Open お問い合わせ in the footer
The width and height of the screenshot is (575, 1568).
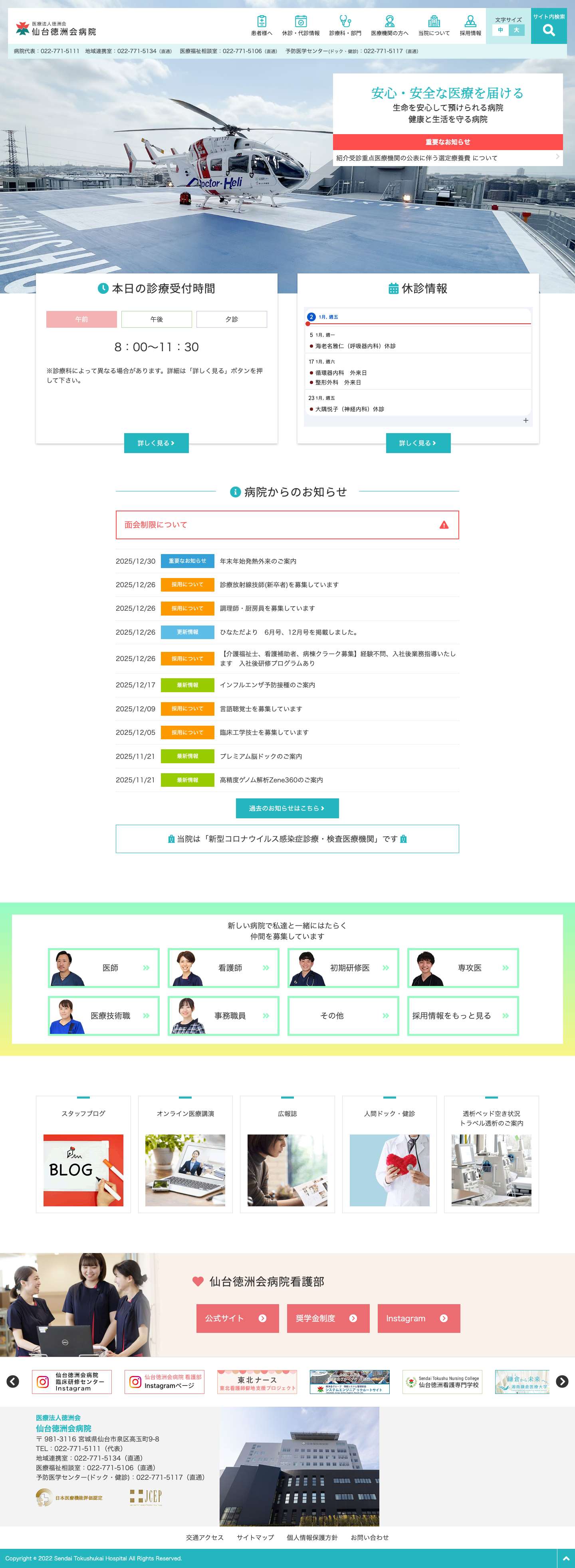pyautogui.click(x=370, y=1538)
